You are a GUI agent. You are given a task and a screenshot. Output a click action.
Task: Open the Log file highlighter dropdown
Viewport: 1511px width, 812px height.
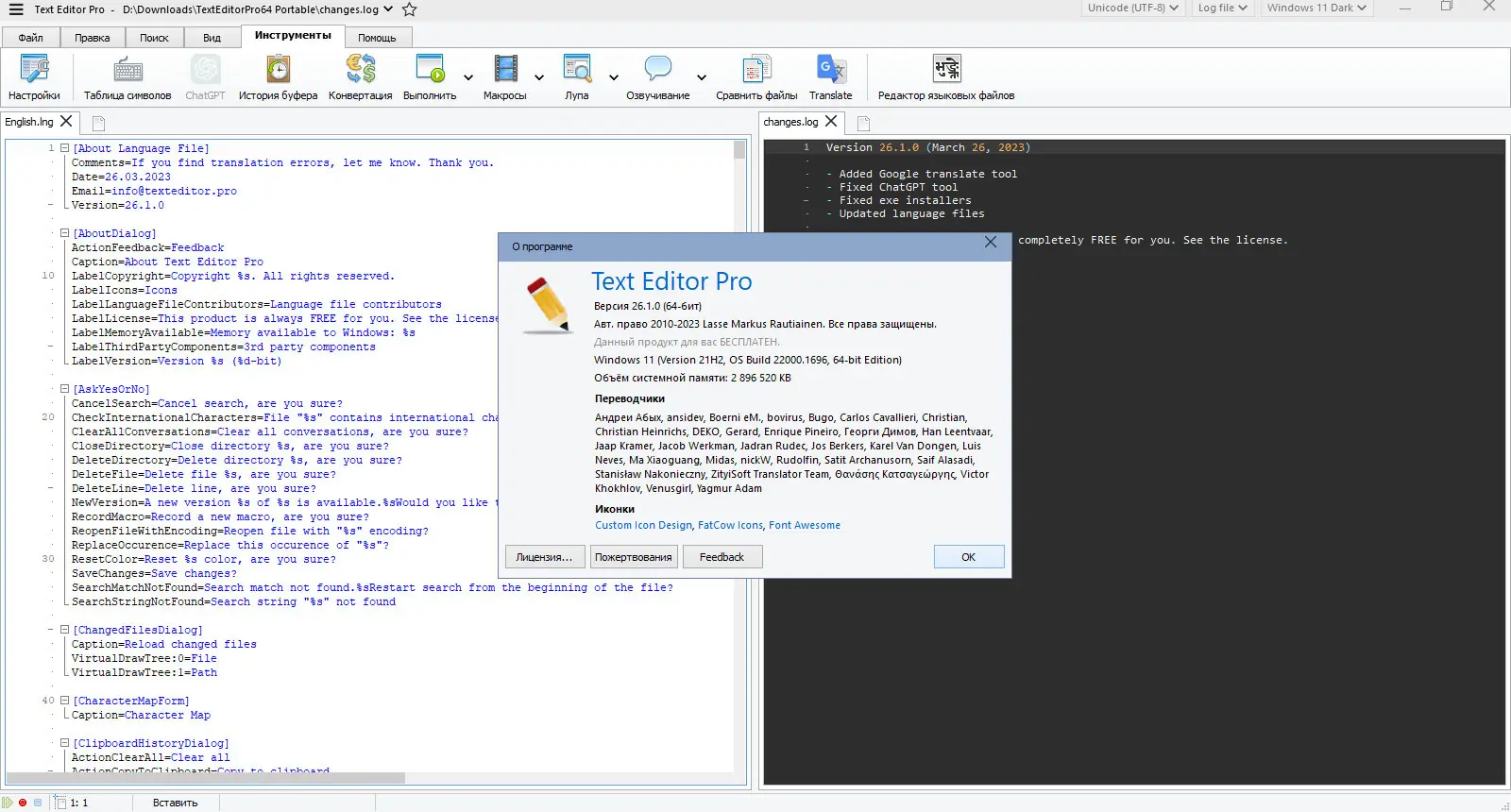click(x=1222, y=8)
